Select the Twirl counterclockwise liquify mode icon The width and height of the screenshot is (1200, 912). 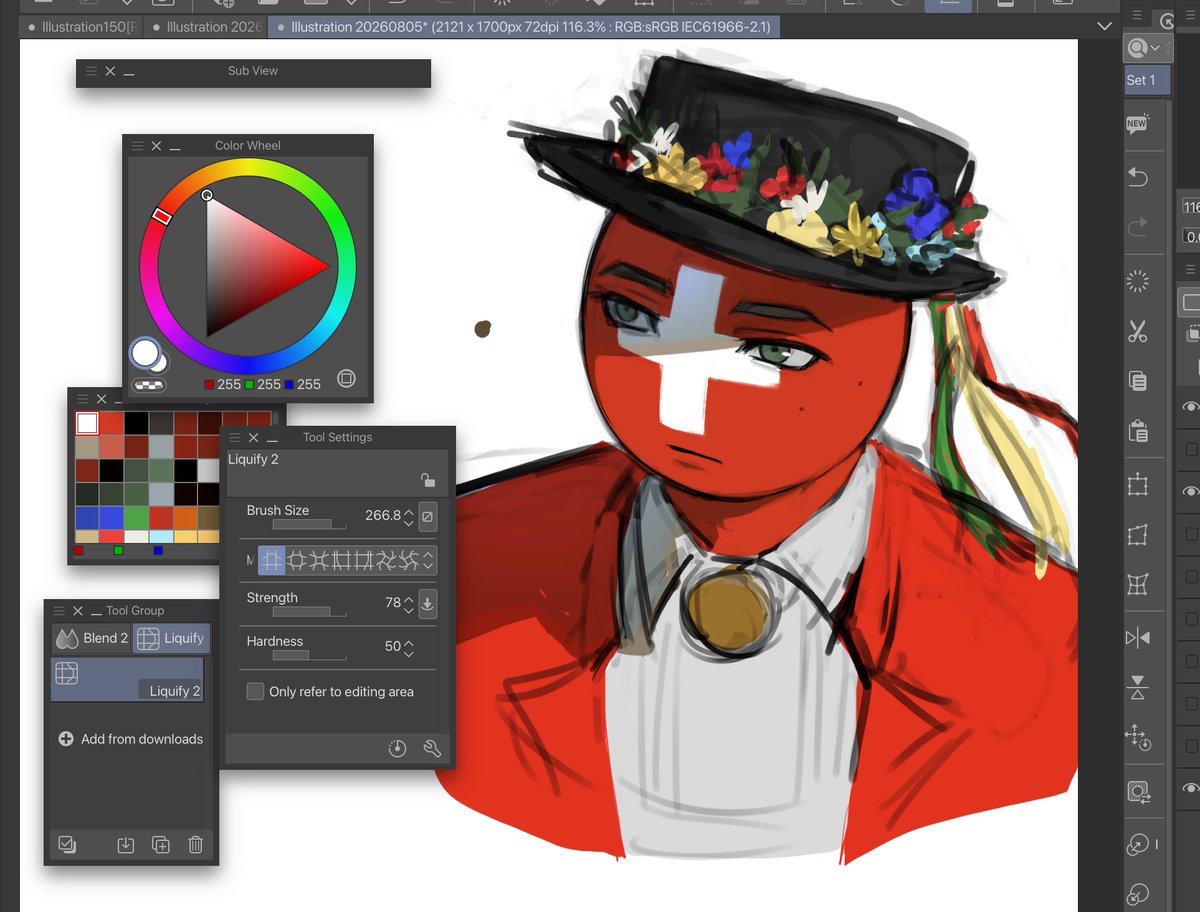tap(408, 561)
